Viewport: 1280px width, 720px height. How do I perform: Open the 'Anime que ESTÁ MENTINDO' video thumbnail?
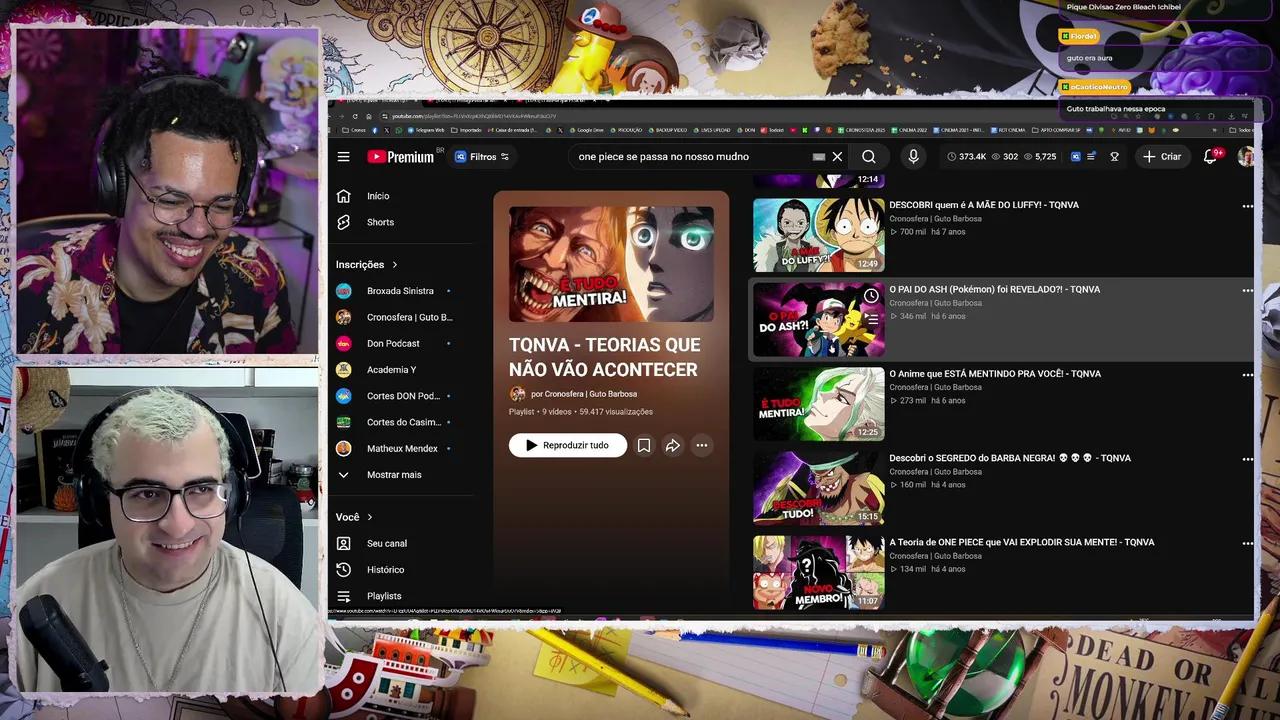tap(819, 404)
